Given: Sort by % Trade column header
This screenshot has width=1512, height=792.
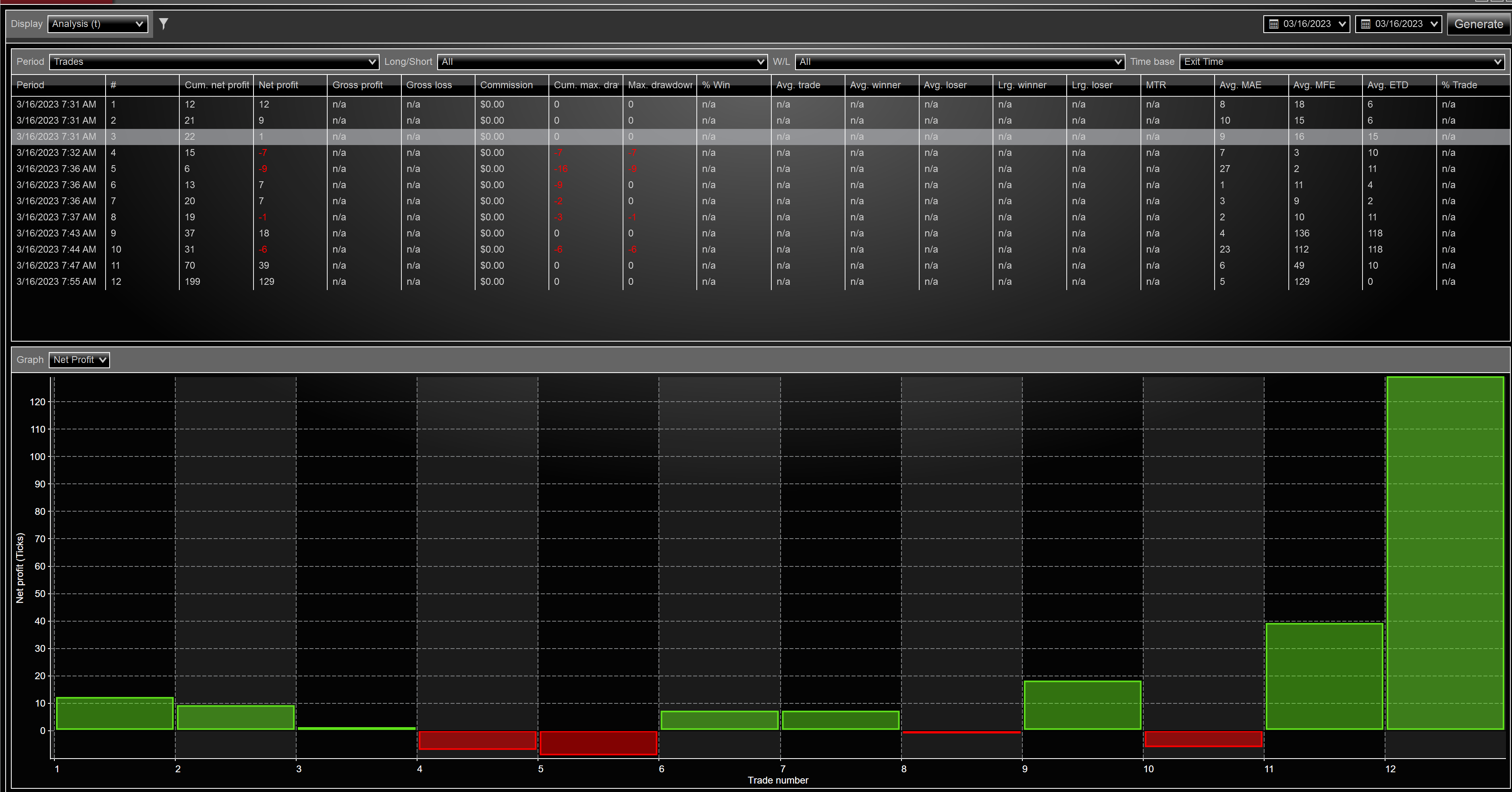Looking at the screenshot, I should 1473,85.
